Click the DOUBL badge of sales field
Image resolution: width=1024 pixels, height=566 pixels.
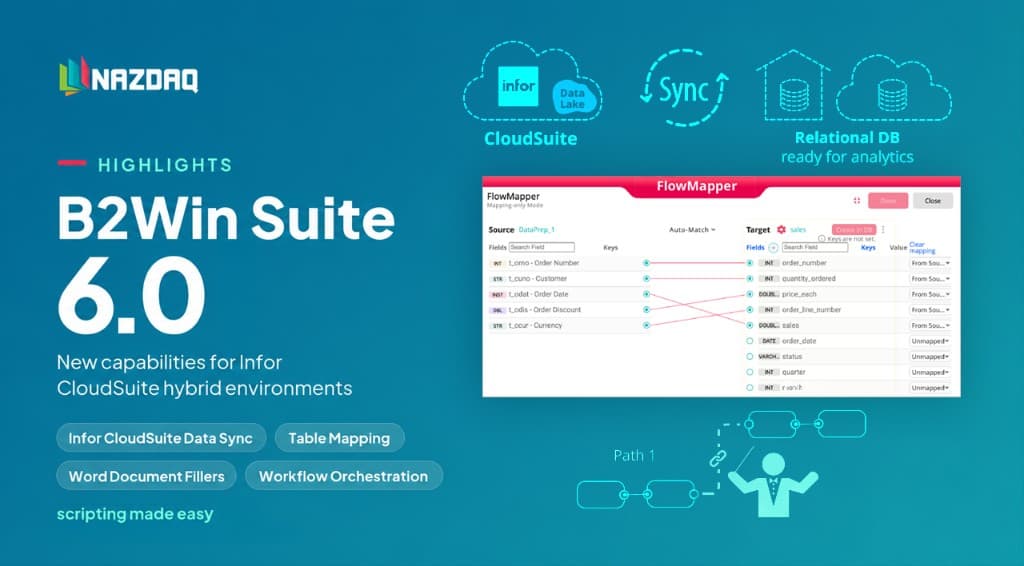[769, 326]
